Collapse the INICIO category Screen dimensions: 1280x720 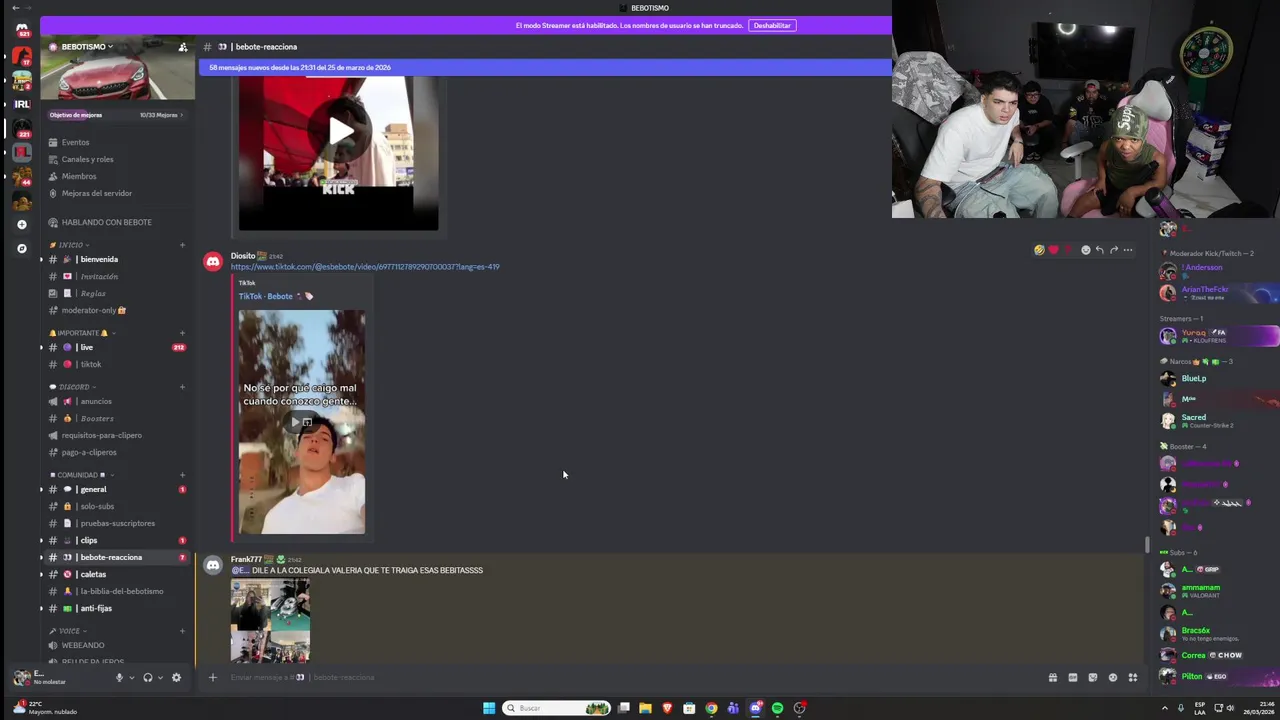coord(70,245)
